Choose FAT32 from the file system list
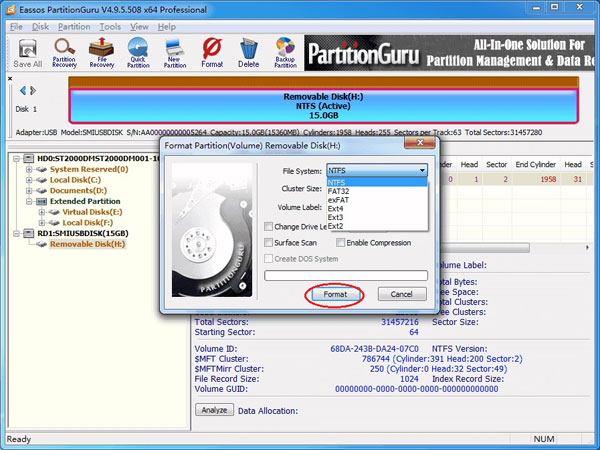Image resolution: width=600 pixels, height=450 pixels. 377,191
